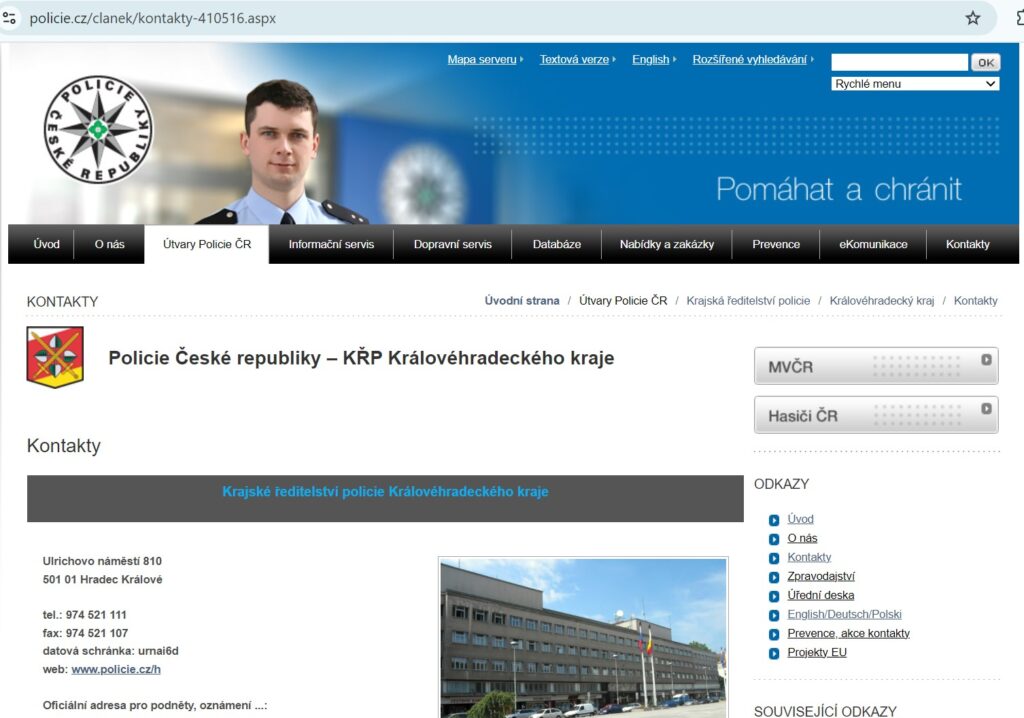Viewport: 1024px width, 718px height.
Task: Click the bullet icon beside Úvod link
Action: (x=774, y=520)
